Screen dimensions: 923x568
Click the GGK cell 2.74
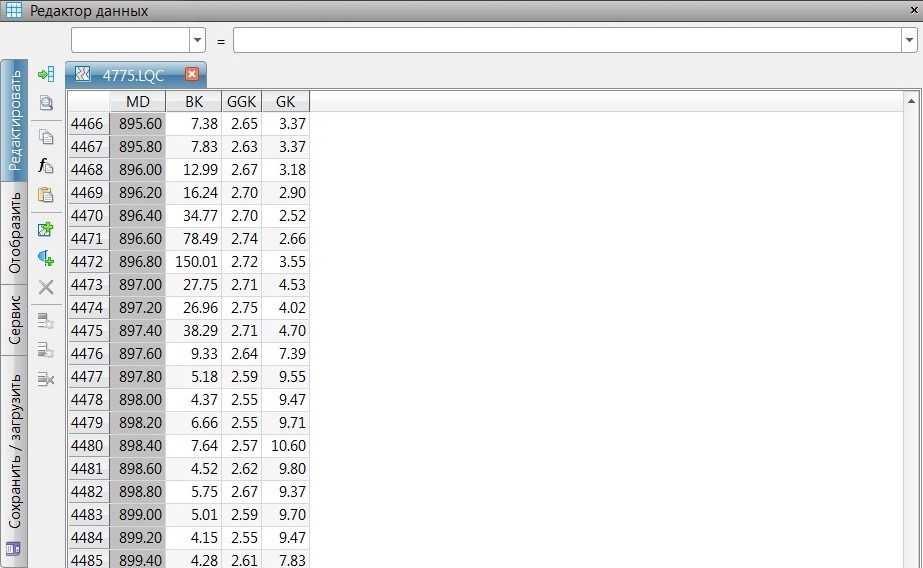coord(241,239)
